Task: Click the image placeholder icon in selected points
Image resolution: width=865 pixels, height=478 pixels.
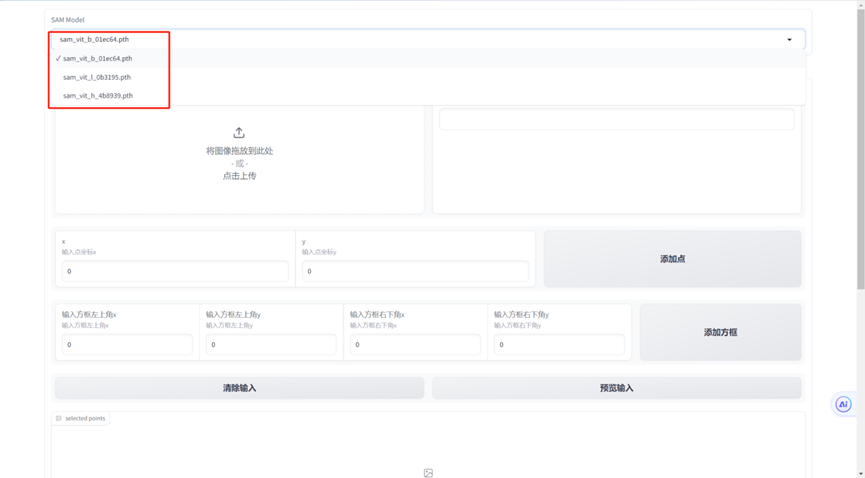Action: pyautogui.click(x=428, y=473)
